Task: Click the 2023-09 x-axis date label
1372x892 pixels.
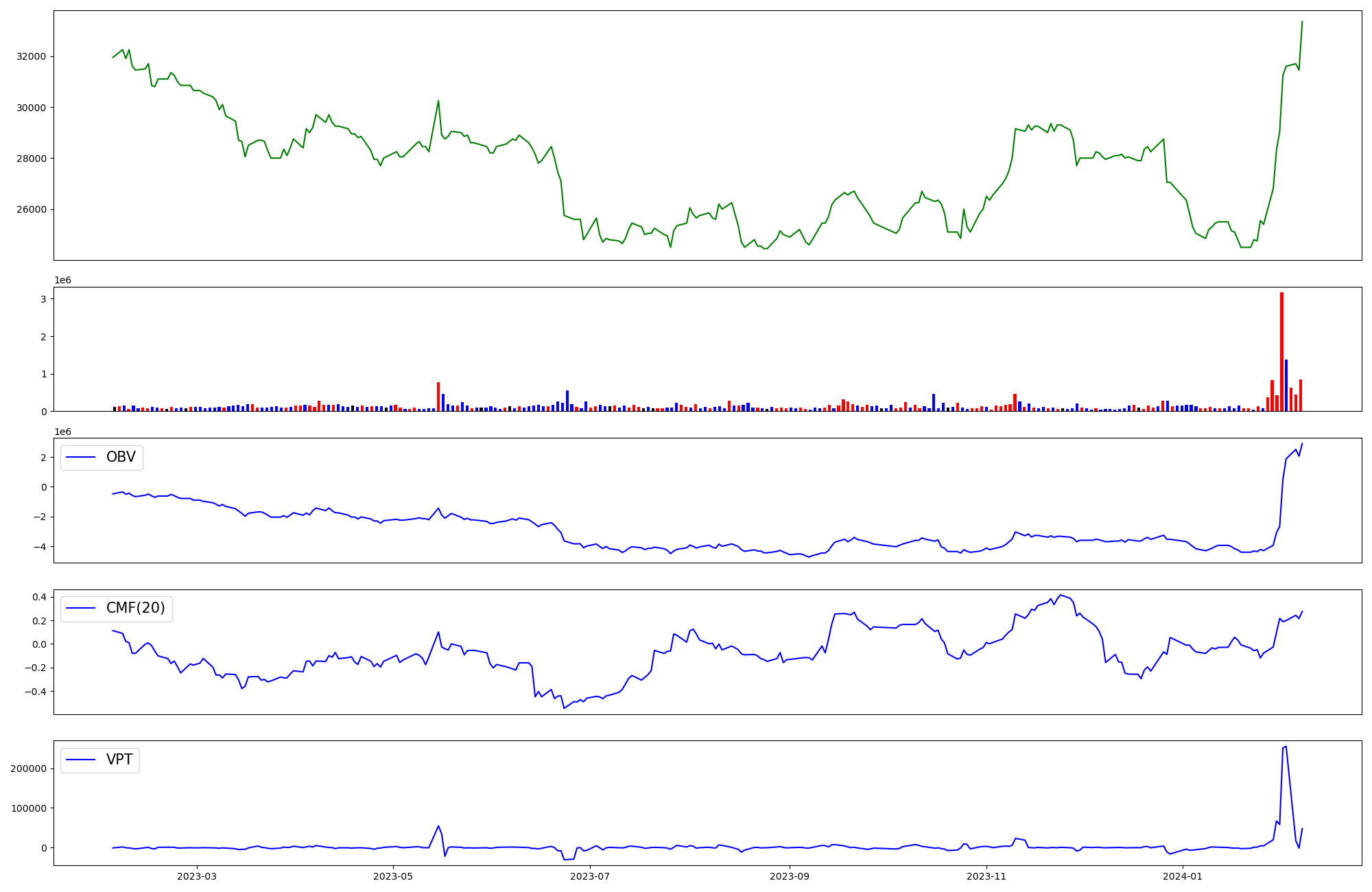Action: (x=790, y=876)
